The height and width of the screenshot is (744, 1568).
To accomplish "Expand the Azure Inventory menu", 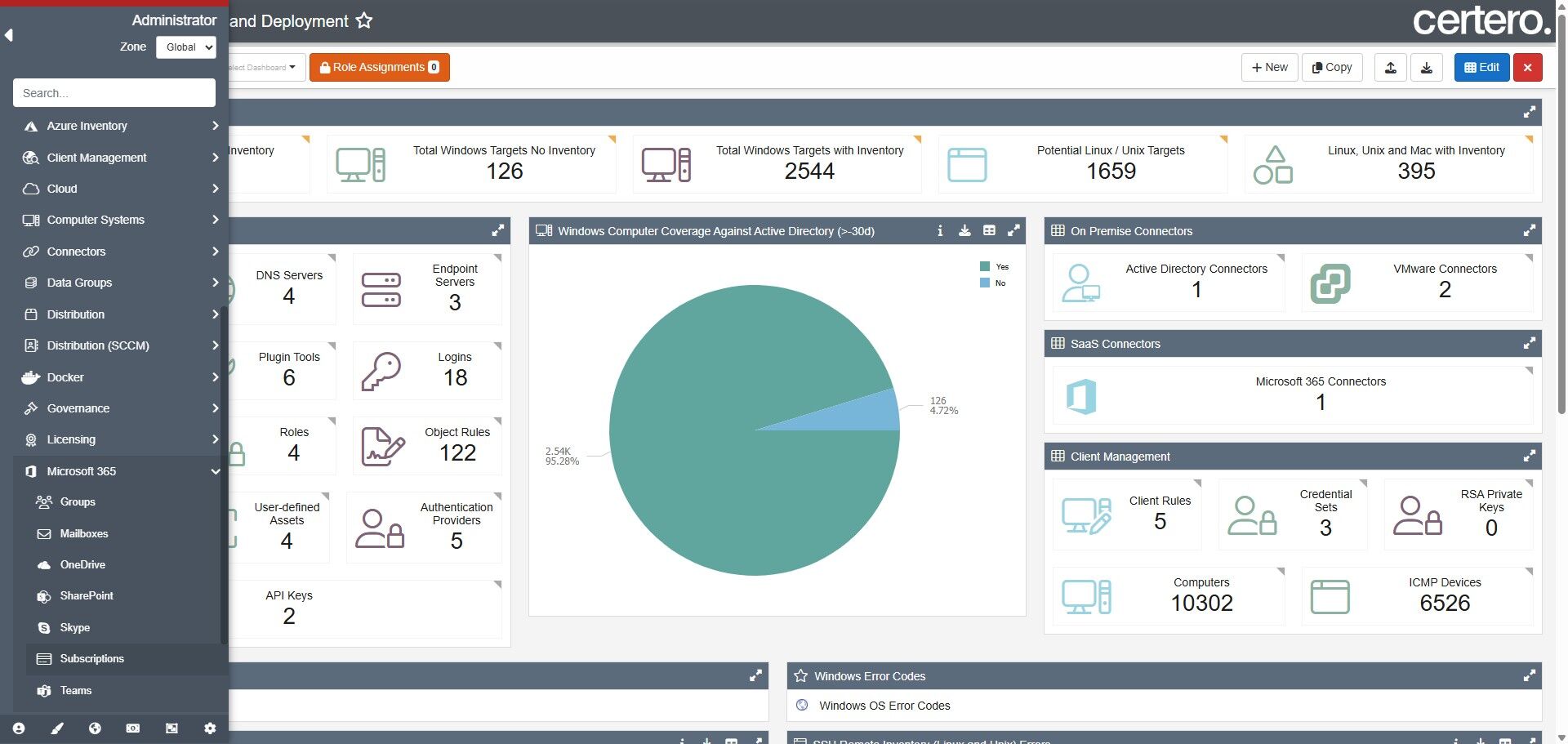I will [x=121, y=126].
